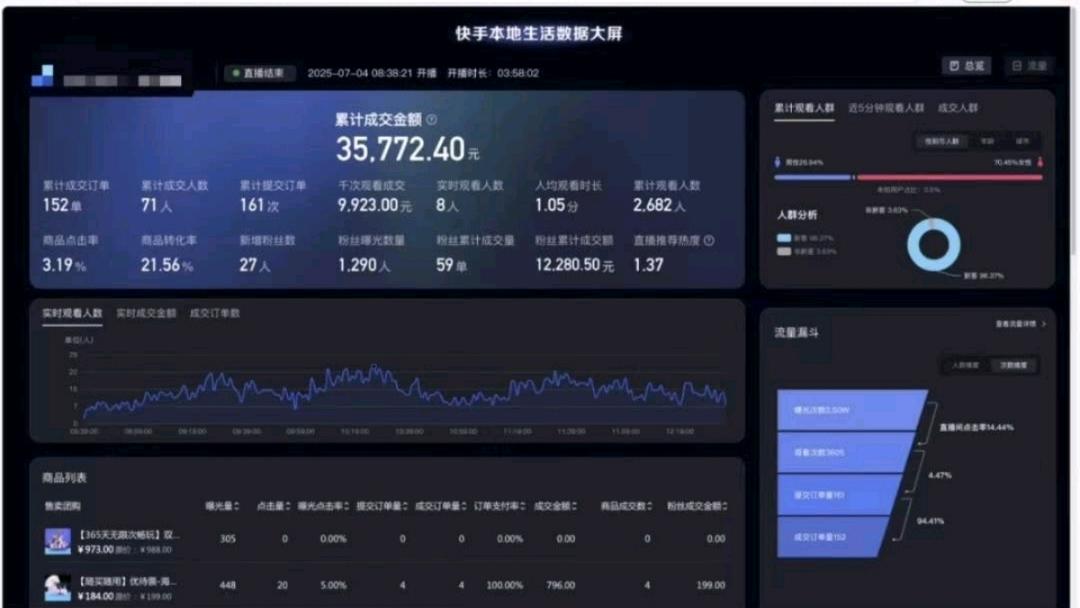This screenshot has width=1080, height=608.
Task: Click 粉丝曝光数量 value 1,290
Action: (x=357, y=265)
